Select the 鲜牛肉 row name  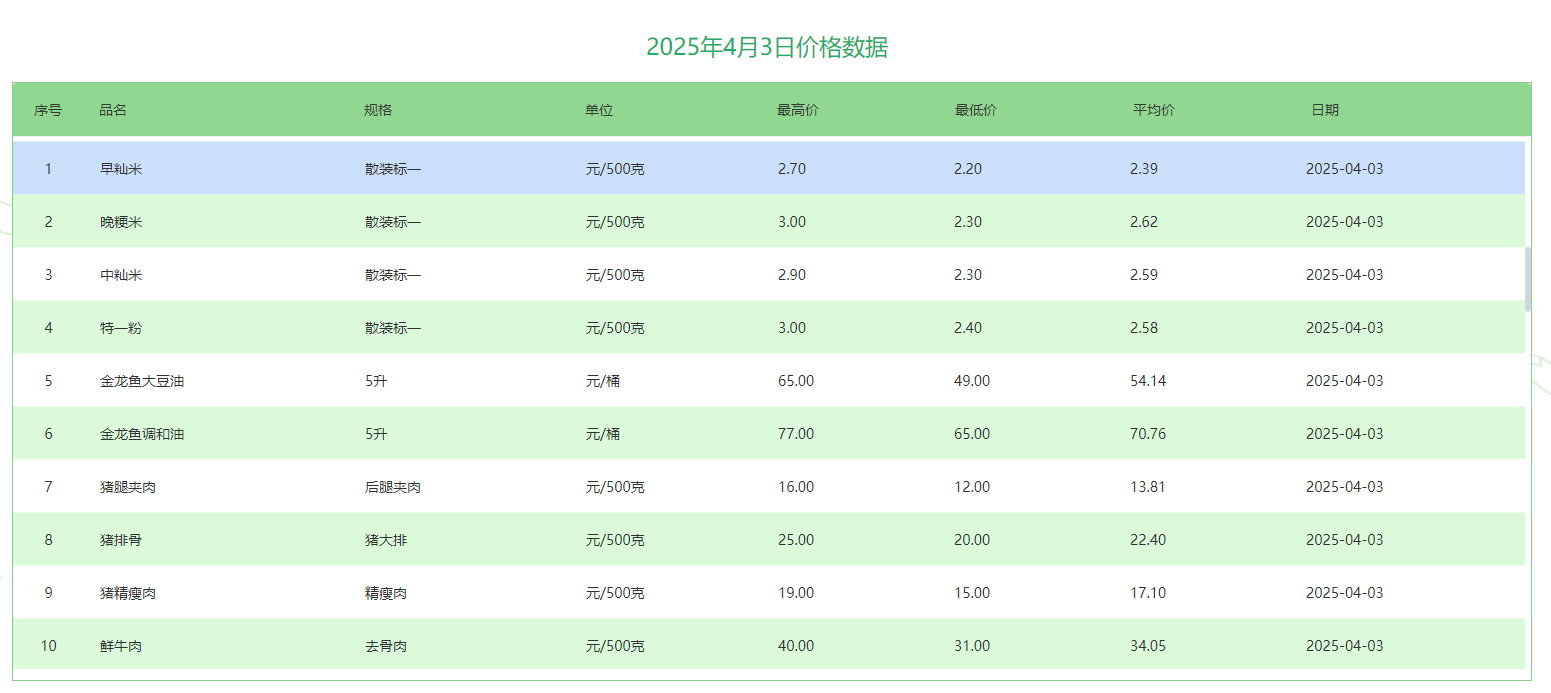click(x=121, y=646)
